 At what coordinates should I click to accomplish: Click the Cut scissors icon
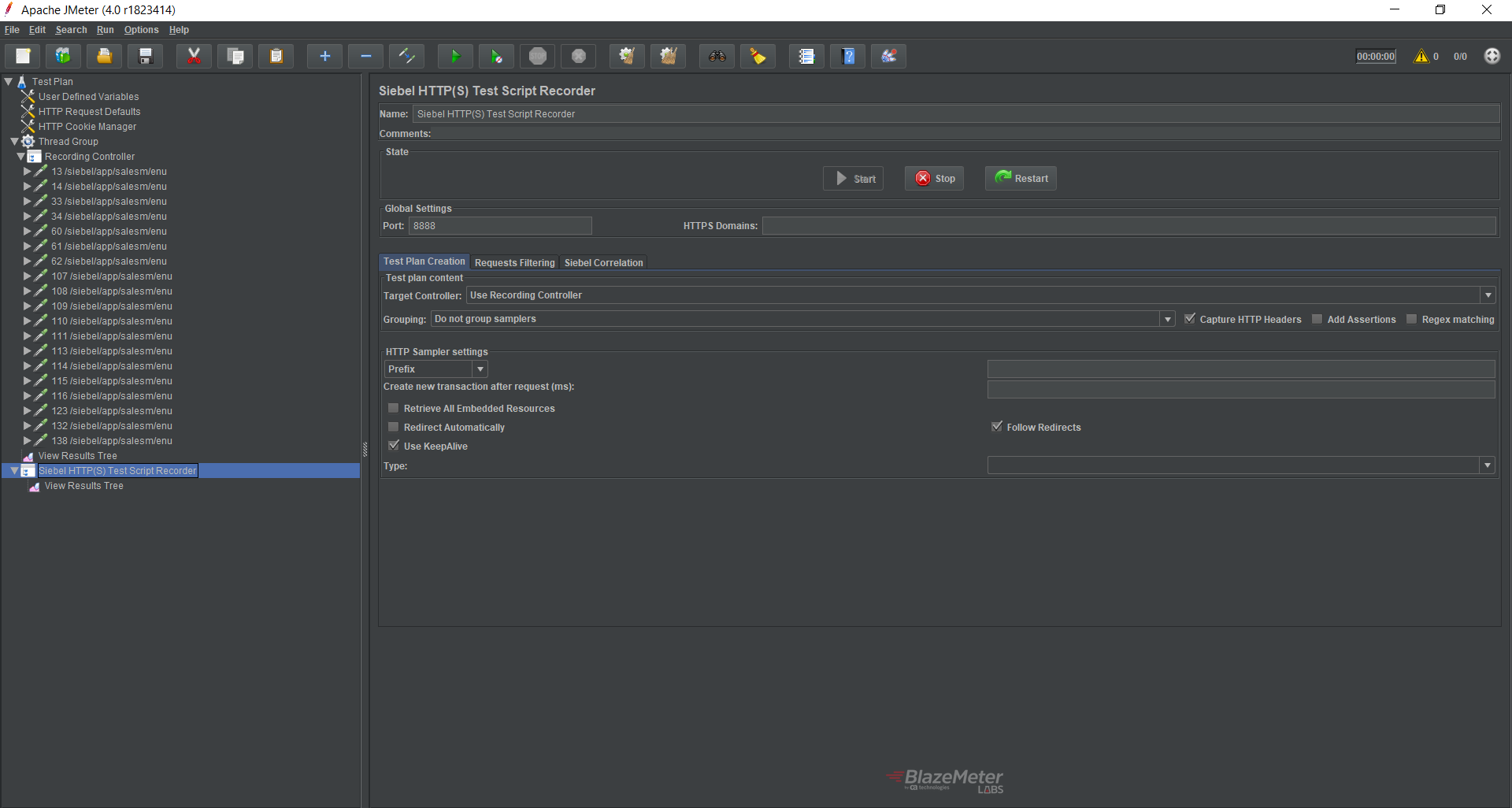(x=194, y=56)
